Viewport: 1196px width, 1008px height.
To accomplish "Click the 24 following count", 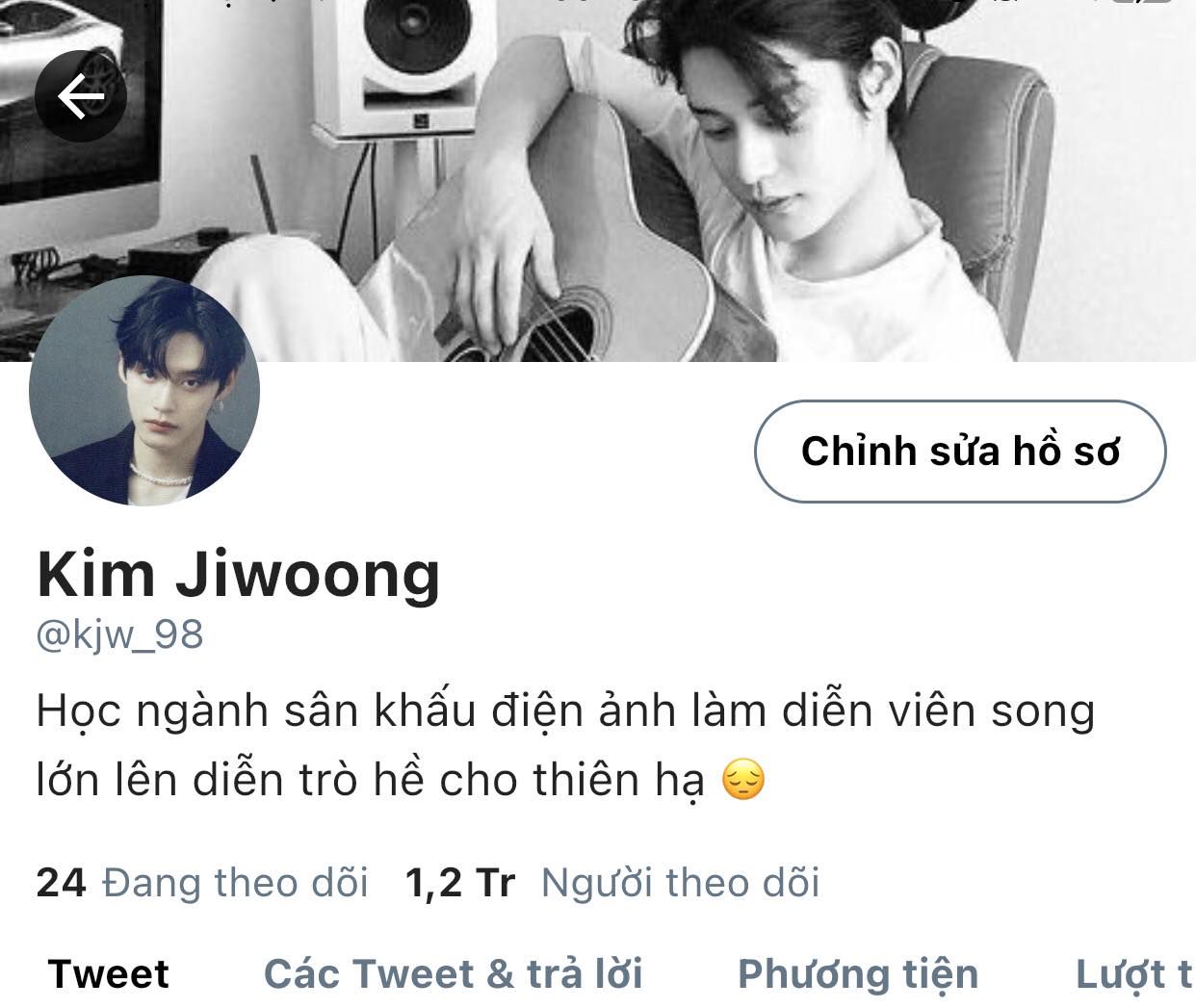I will 61,883.
